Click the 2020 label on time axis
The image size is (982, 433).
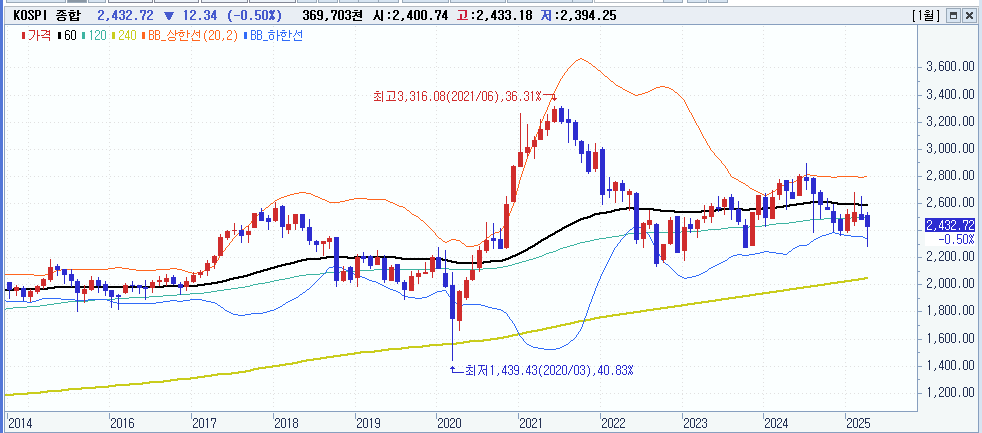[448, 422]
